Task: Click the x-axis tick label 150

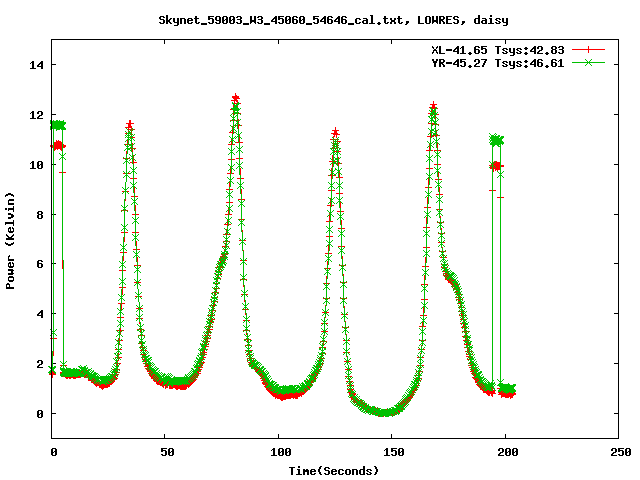Action: [394, 452]
